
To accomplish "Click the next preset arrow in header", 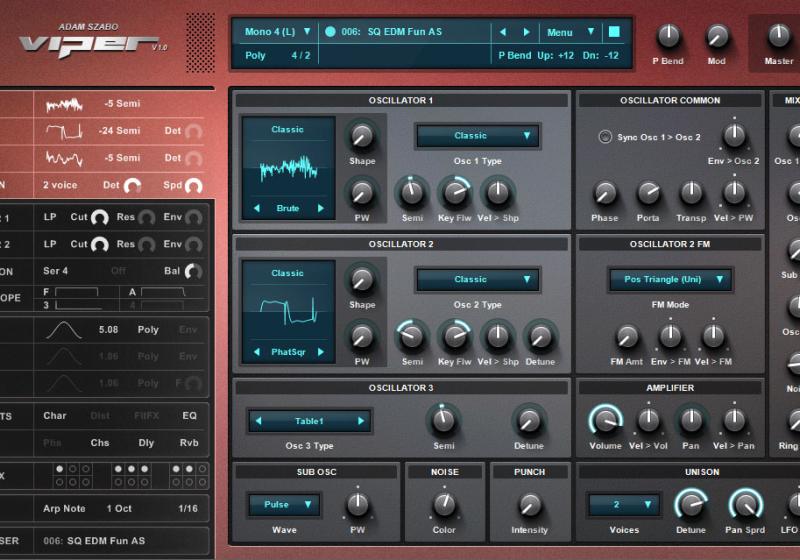I will [530, 32].
